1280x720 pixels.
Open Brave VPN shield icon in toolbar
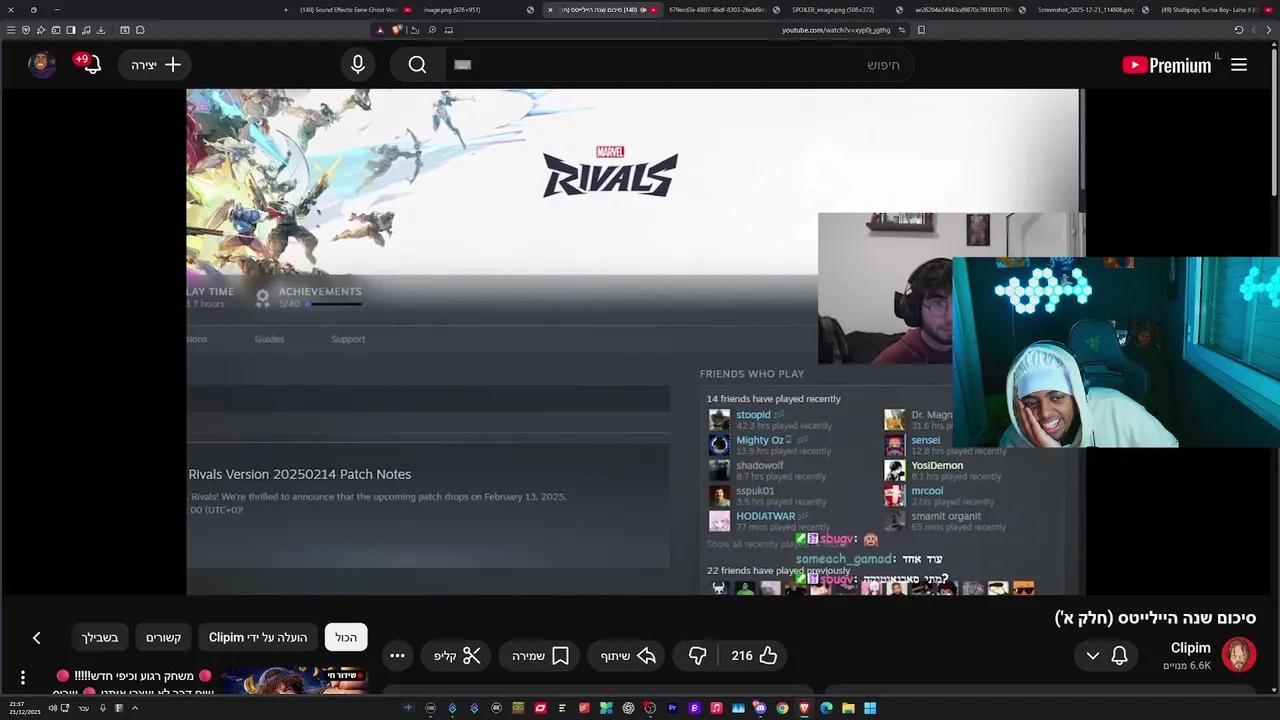(x=26, y=30)
